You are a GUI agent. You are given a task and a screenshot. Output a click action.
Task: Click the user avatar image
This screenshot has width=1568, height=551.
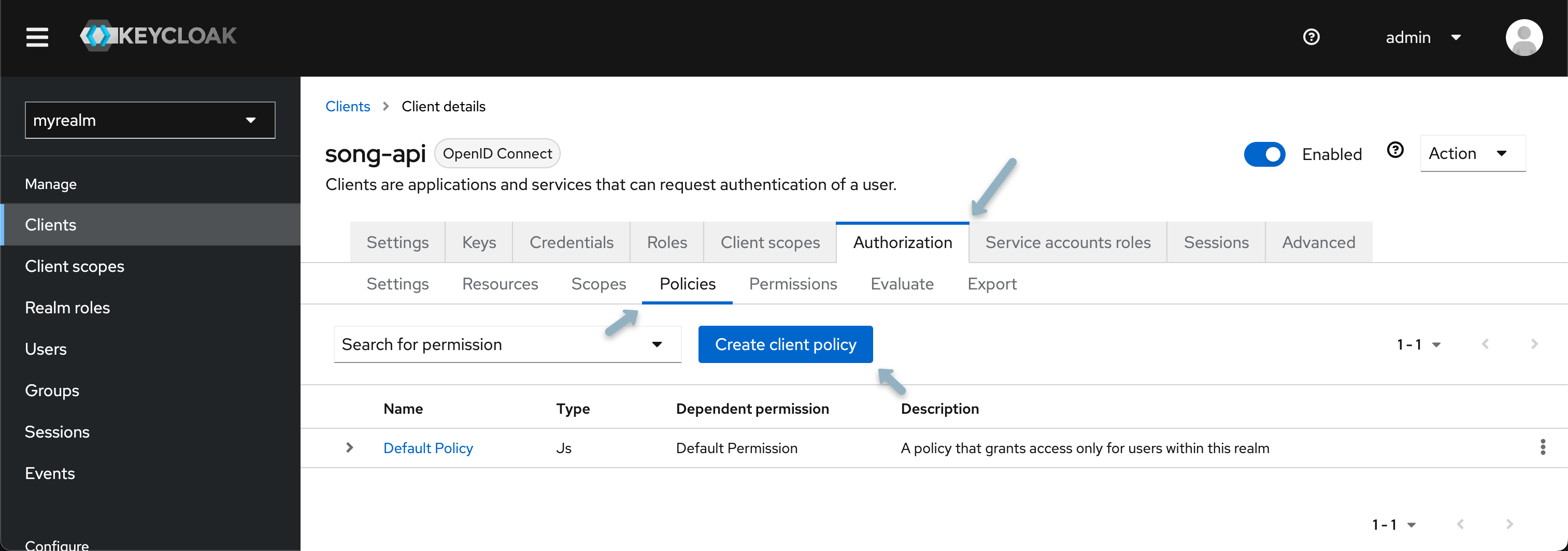(1523, 37)
